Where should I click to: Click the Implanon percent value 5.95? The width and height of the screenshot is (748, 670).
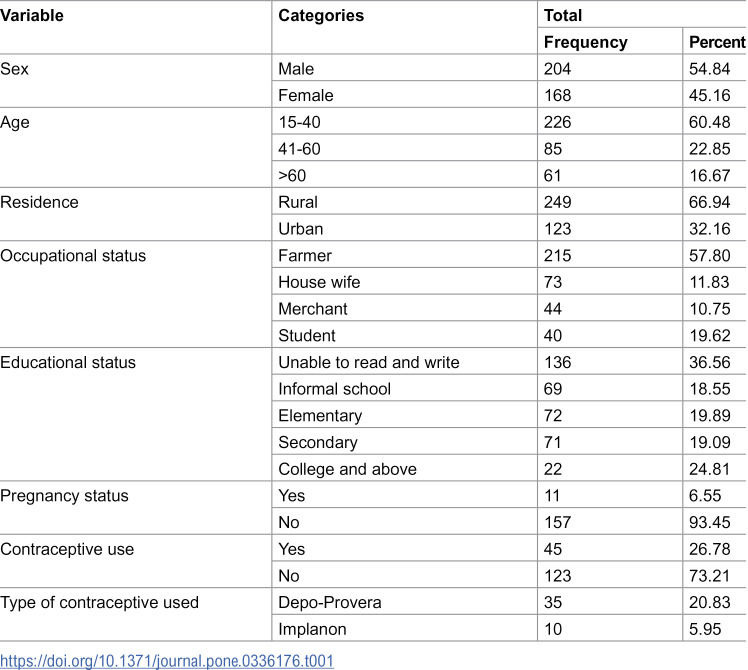(x=705, y=629)
